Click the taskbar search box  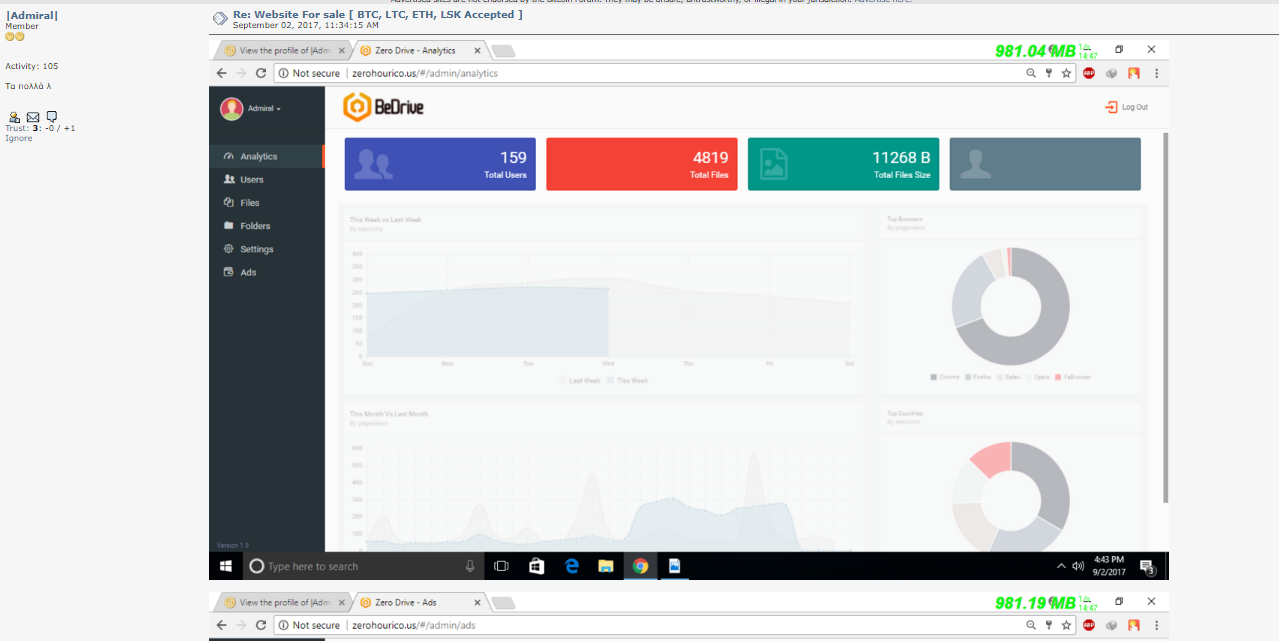click(x=362, y=566)
